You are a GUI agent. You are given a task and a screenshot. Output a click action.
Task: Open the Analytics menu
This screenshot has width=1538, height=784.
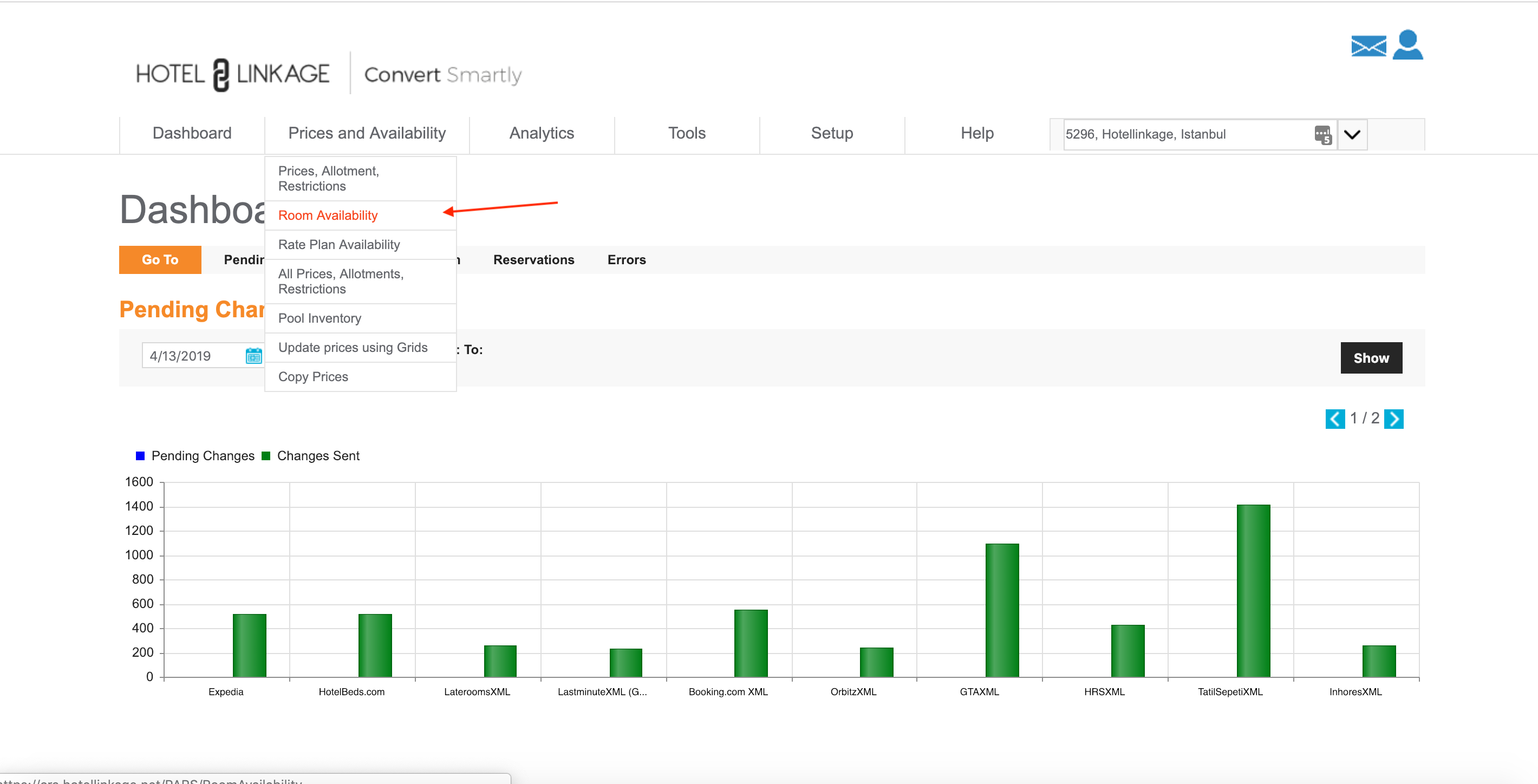[x=541, y=133]
